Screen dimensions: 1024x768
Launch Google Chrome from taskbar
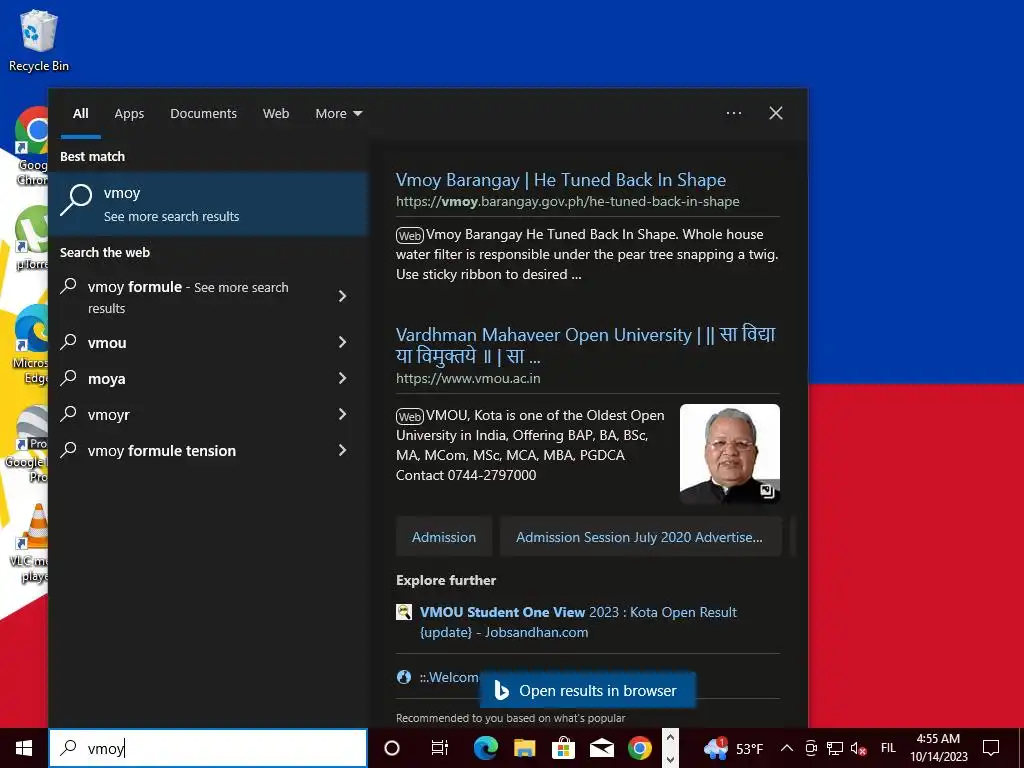pos(640,748)
